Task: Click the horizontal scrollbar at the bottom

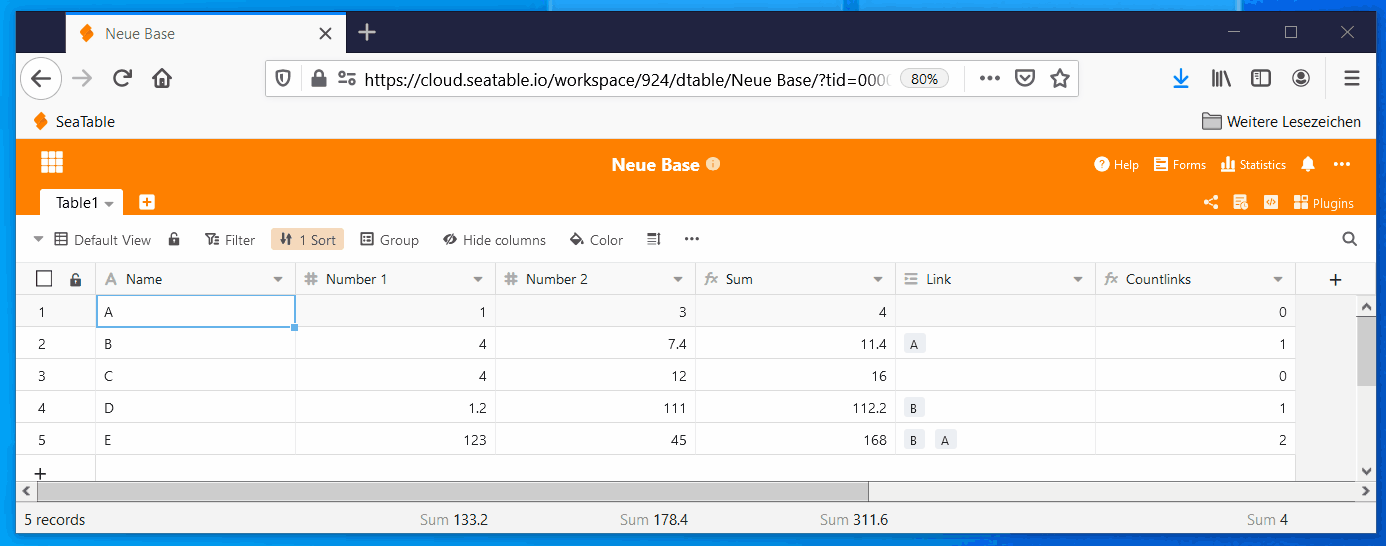Action: (452, 492)
